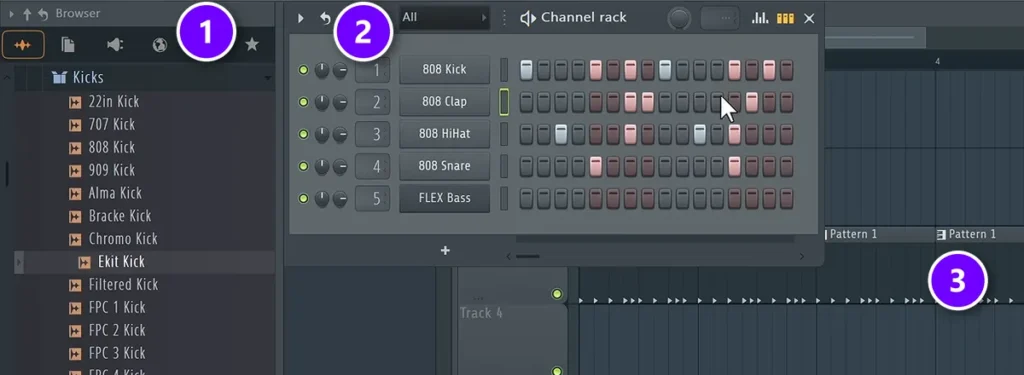The height and width of the screenshot is (375, 1024).
Task: Open the 808 Kick channel button
Action: click(x=445, y=70)
